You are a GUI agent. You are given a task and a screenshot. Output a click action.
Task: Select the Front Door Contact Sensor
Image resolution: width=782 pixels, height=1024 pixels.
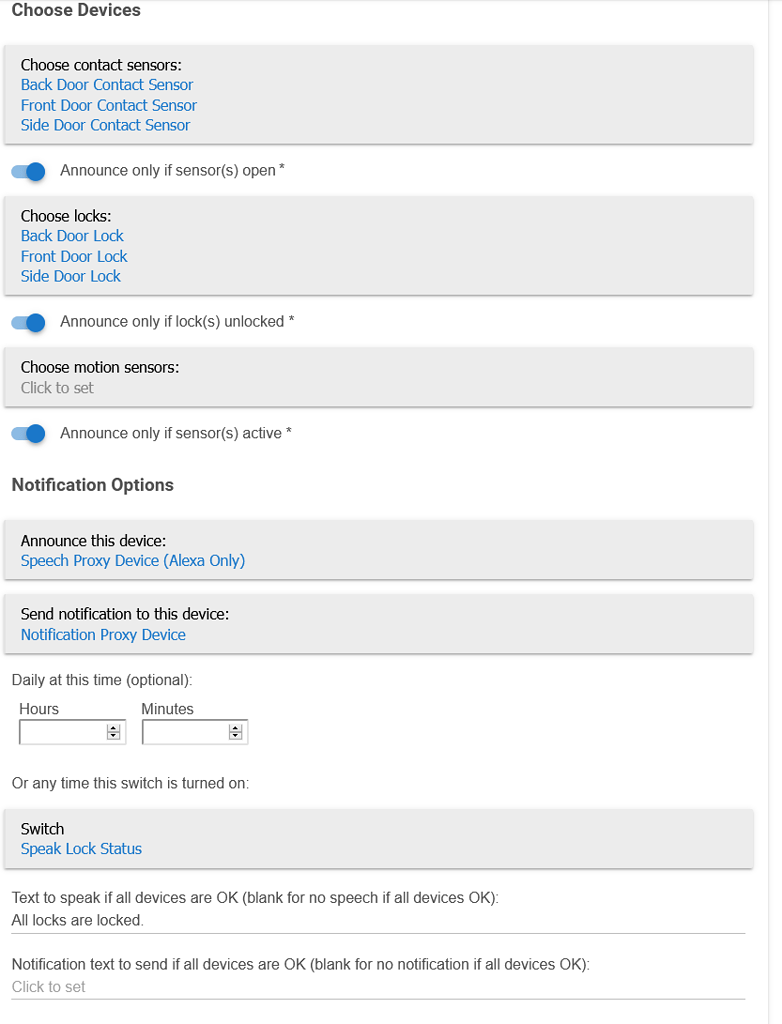tap(108, 105)
